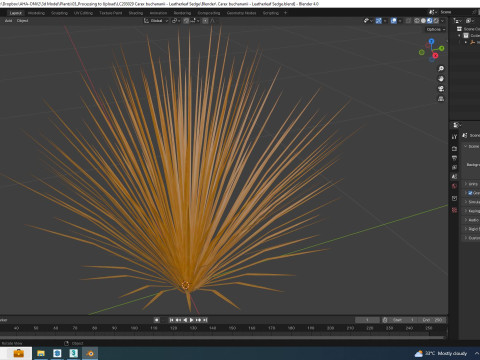
Task: Jump to the first frame in timeline
Action: click(x=172, y=320)
